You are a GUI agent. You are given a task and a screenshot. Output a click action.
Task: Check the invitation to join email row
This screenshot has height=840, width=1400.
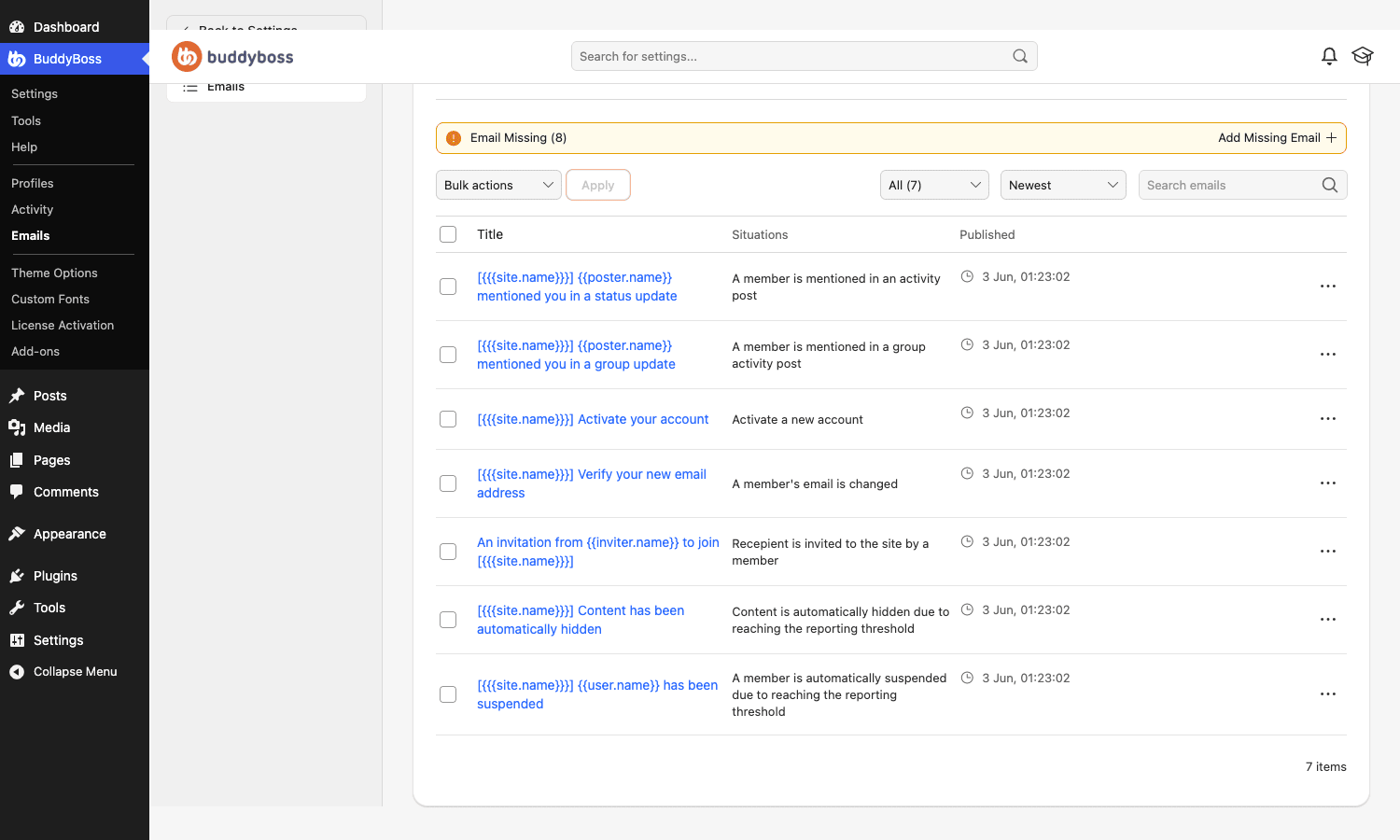tap(448, 552)
